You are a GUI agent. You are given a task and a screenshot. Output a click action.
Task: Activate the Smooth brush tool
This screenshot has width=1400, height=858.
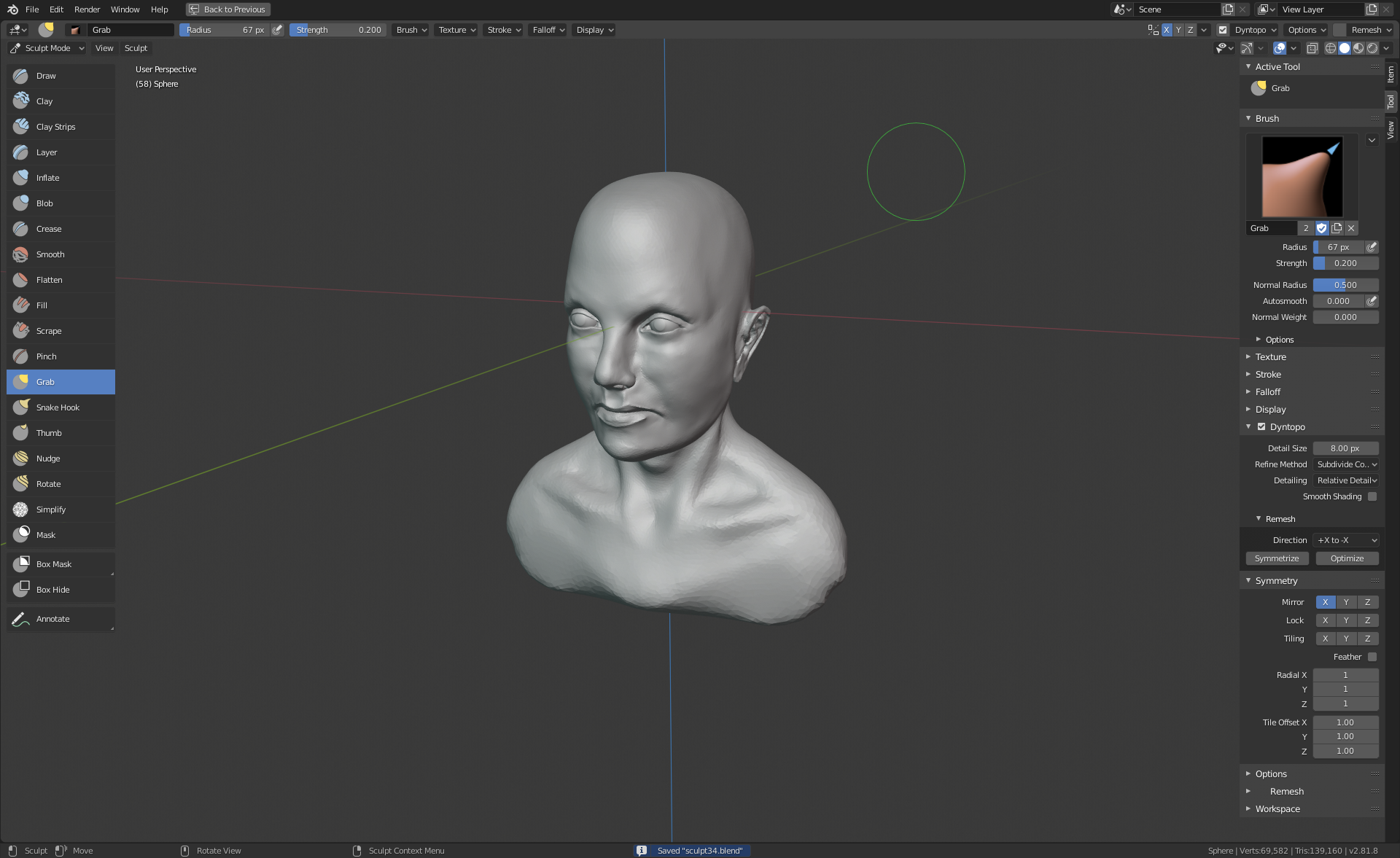(50, 254)
